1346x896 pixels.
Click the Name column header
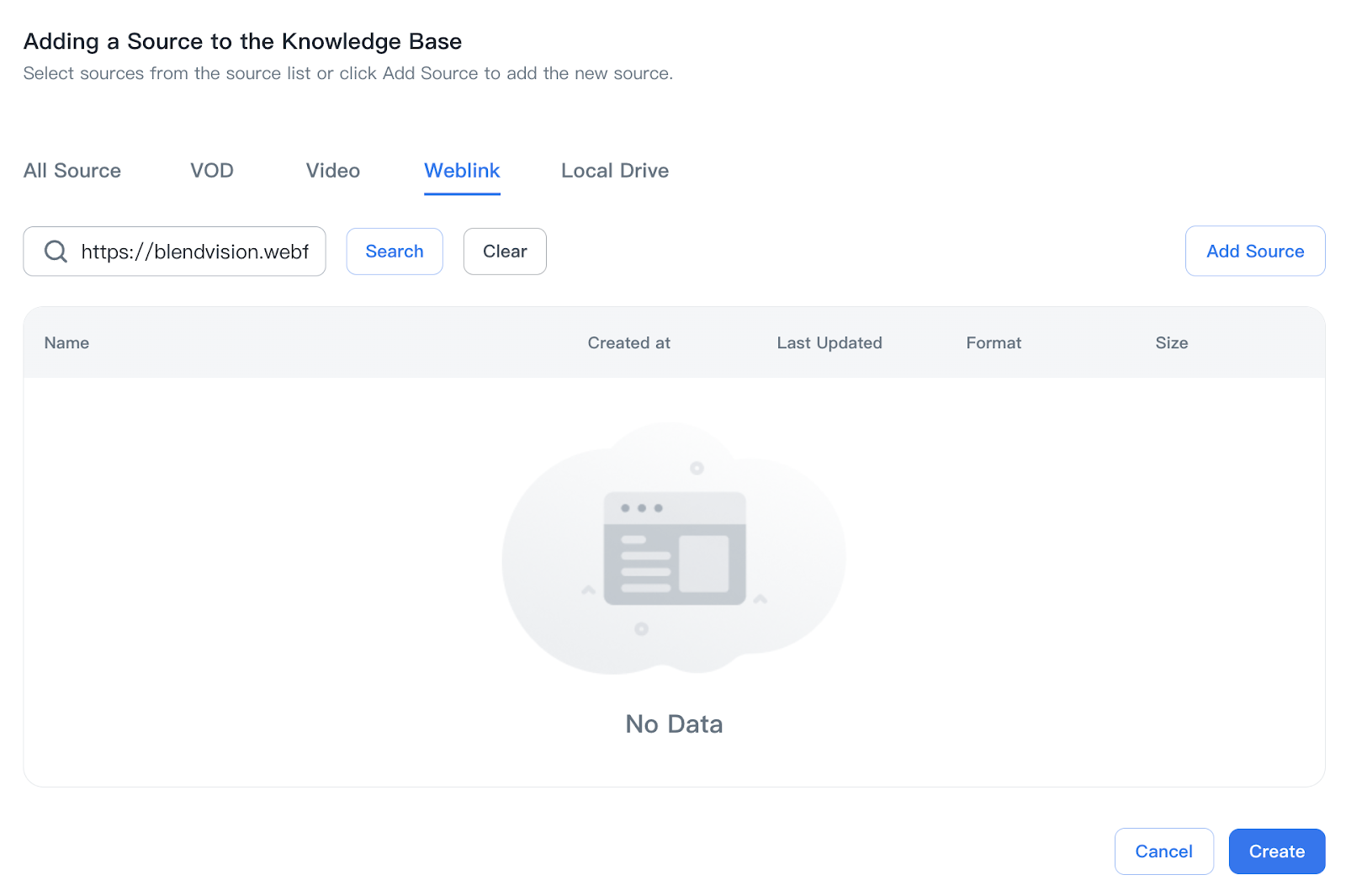(66, 343)
